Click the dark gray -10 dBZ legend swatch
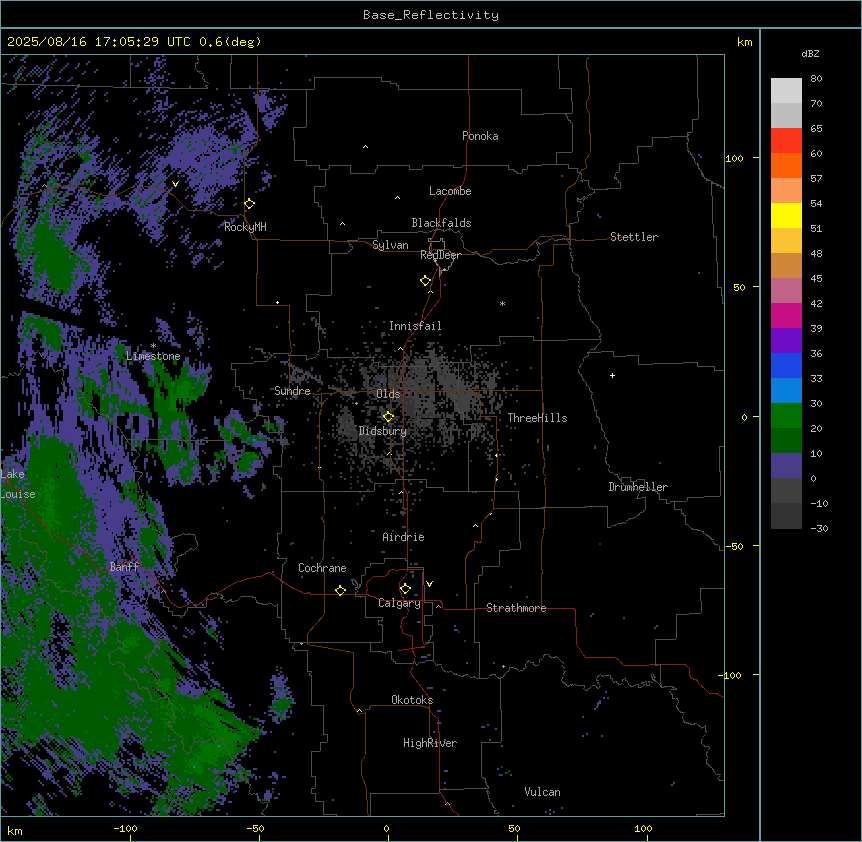The width and height of the screenshot is (862, 842). 786,516
